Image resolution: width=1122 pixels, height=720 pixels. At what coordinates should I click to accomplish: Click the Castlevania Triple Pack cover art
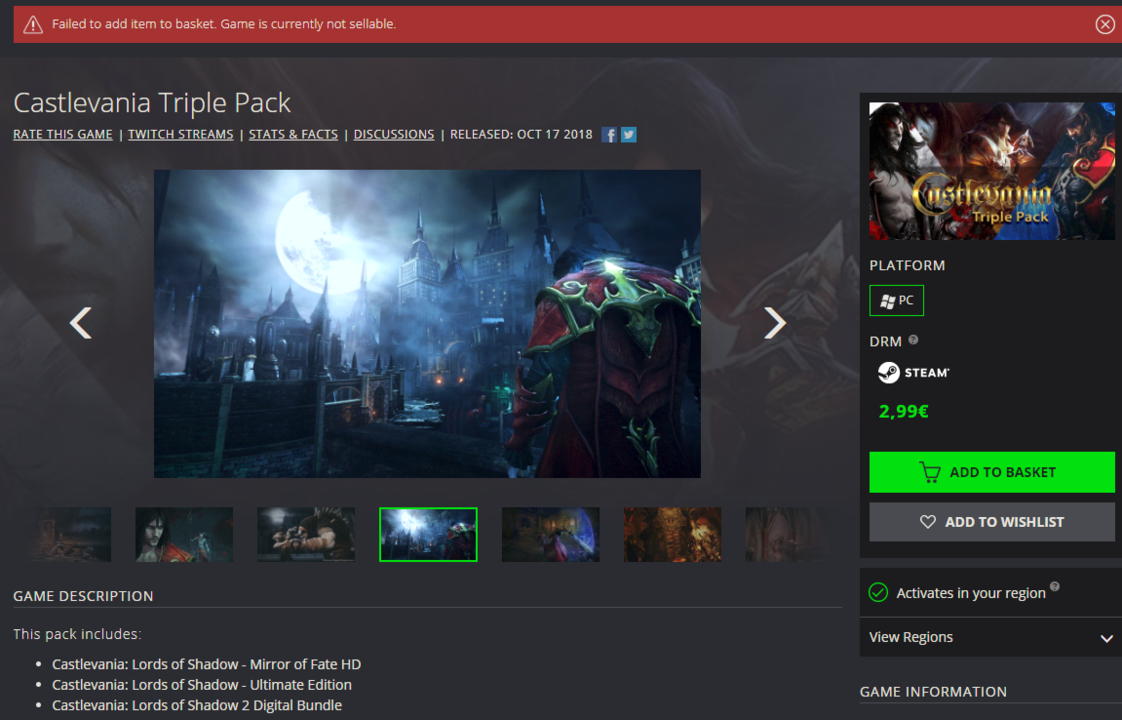[x=992, y=170]
